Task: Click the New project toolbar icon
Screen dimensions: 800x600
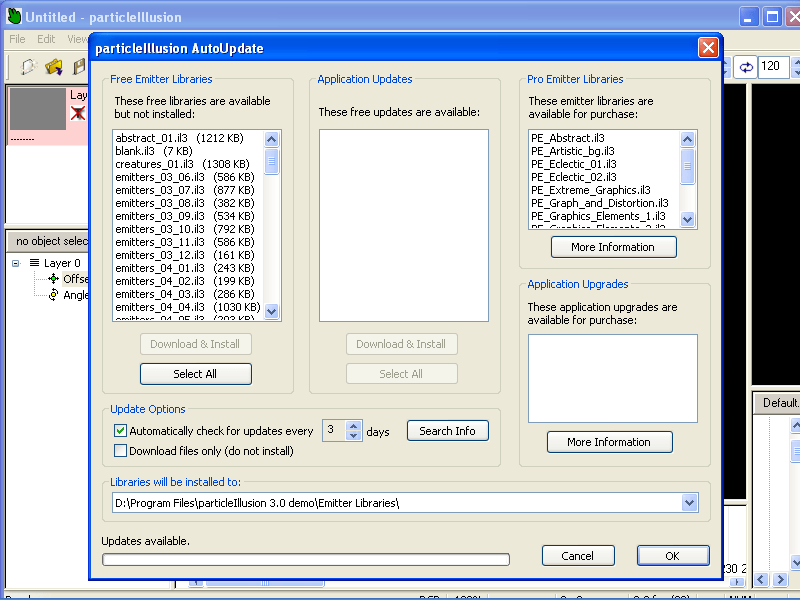Action: pos(28,67)
